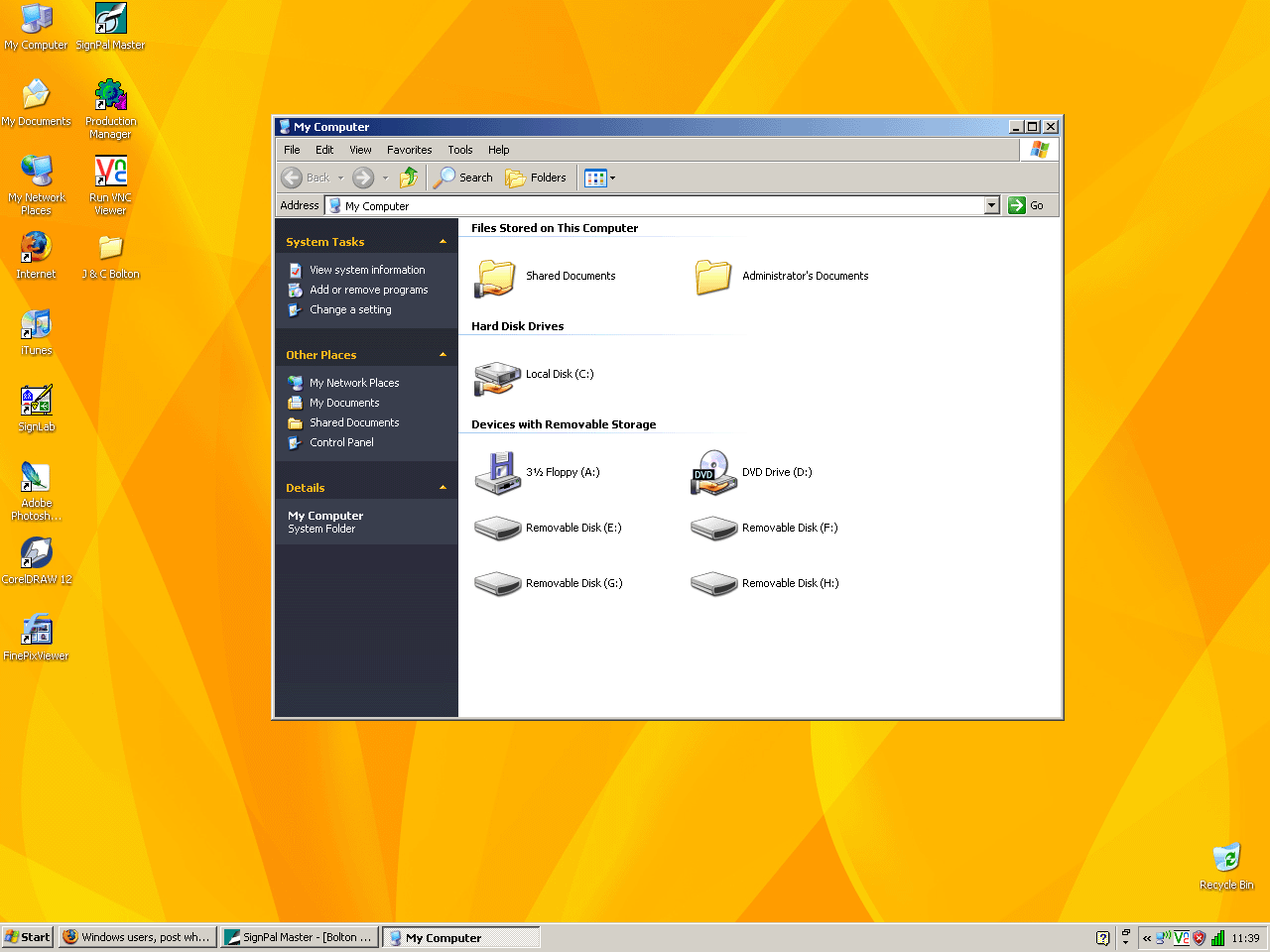
Task: Open the Help menu
Action: [x=499, y=150]
